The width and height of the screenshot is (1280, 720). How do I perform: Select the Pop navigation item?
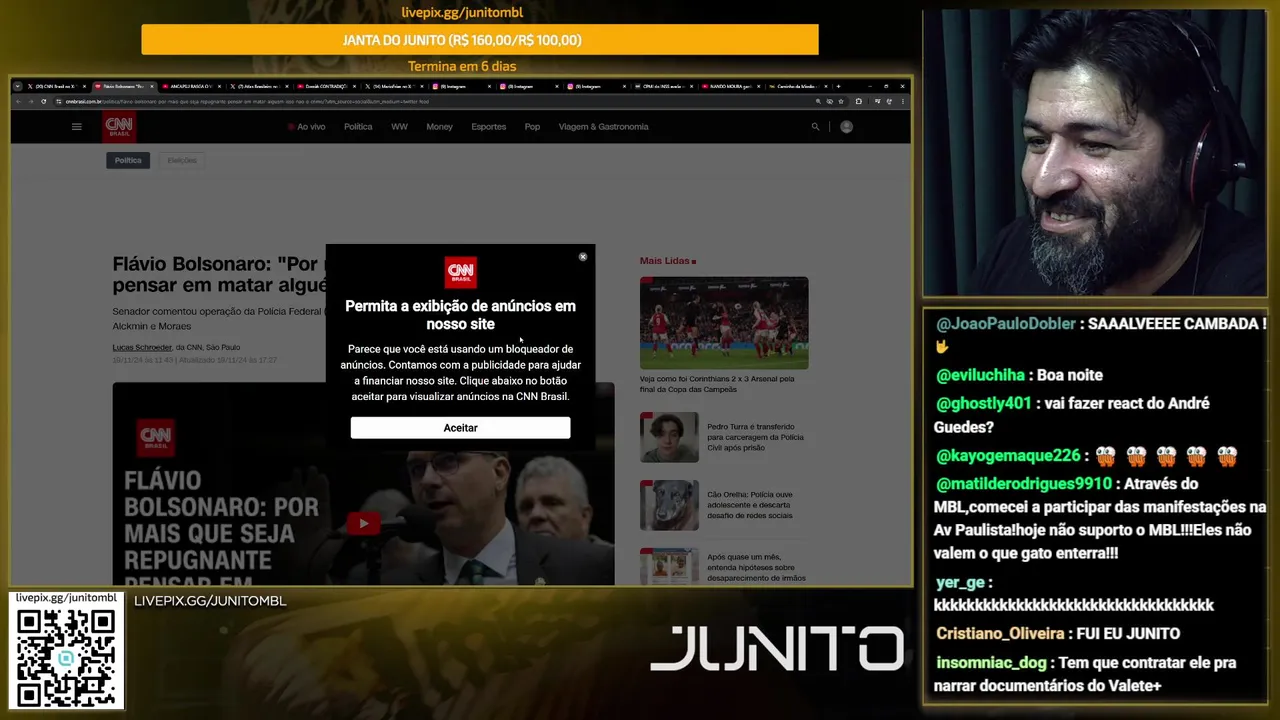point(532,127)
